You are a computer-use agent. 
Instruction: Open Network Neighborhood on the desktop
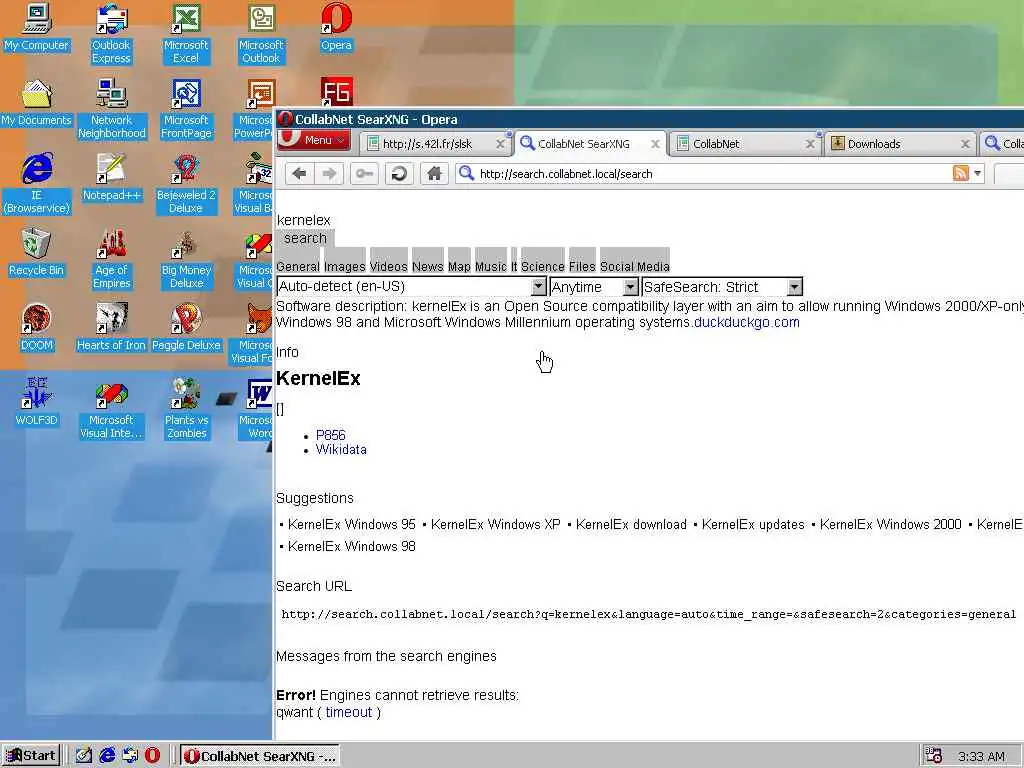(112, 110)
